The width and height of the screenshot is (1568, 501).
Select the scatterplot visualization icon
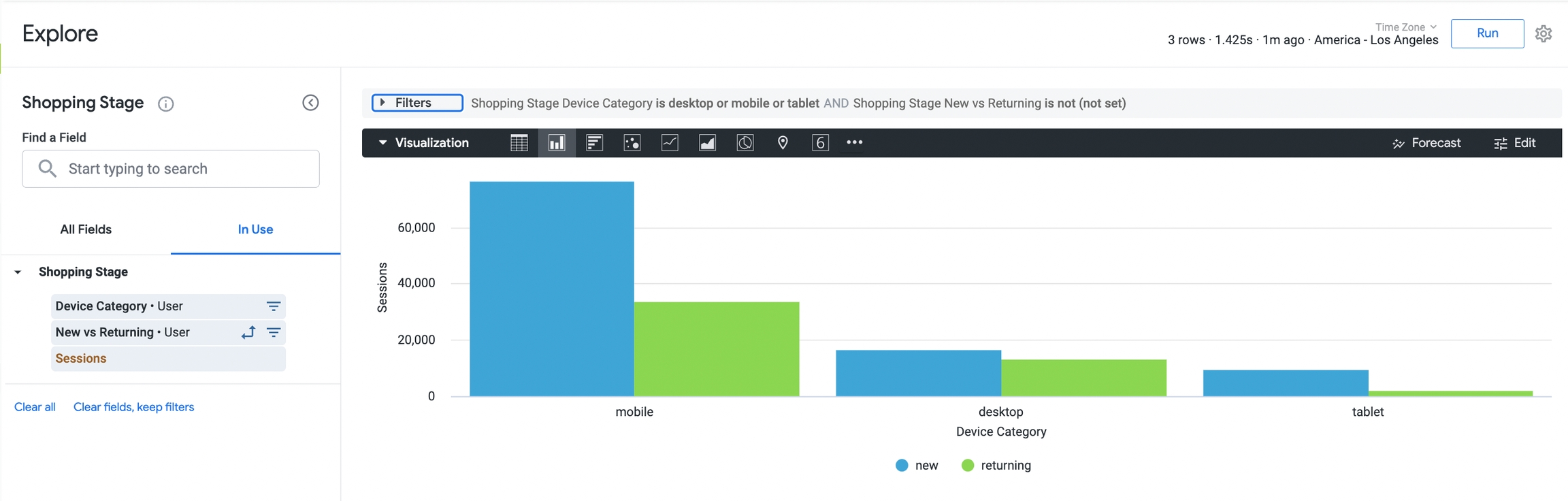pos(632,143)
